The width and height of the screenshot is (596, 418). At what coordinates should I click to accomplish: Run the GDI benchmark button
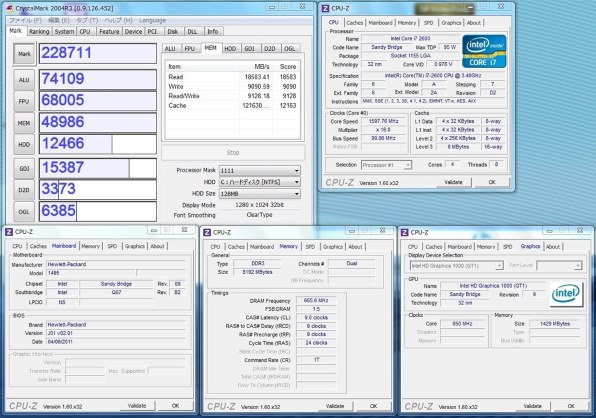tap(24, 168)
